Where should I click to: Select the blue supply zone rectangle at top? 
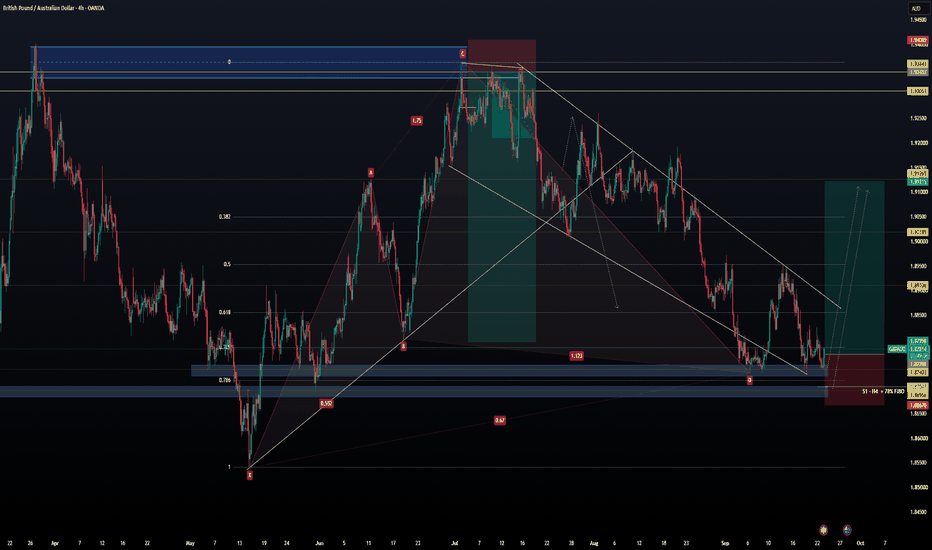(x=248, y=62)
